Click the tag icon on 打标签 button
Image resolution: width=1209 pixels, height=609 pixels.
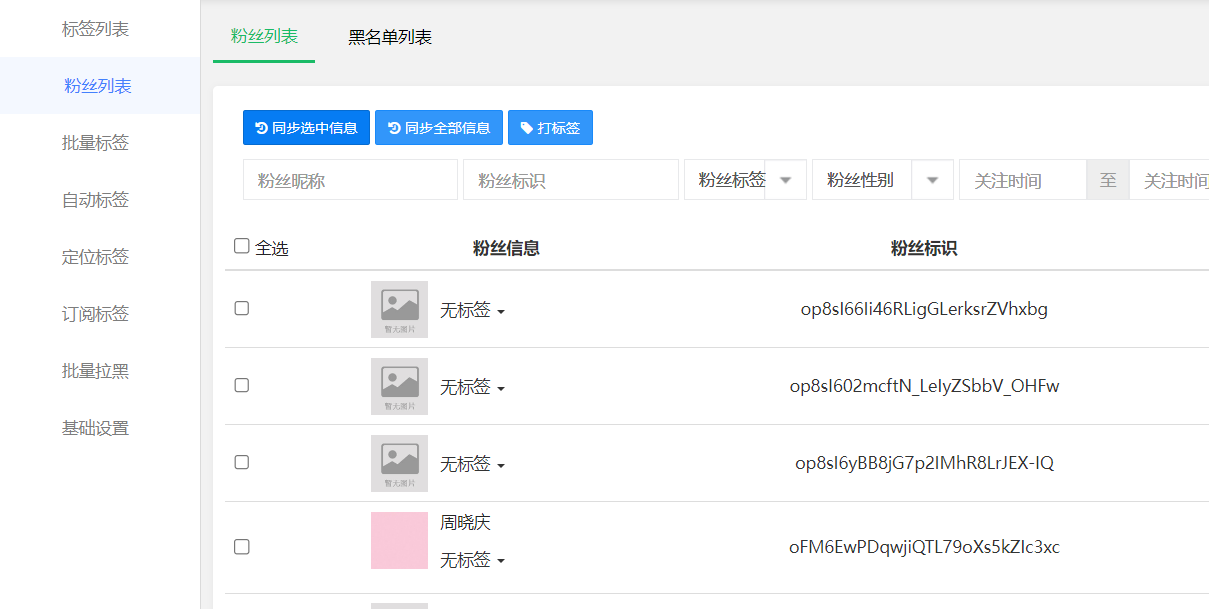[x=527, y=128]
